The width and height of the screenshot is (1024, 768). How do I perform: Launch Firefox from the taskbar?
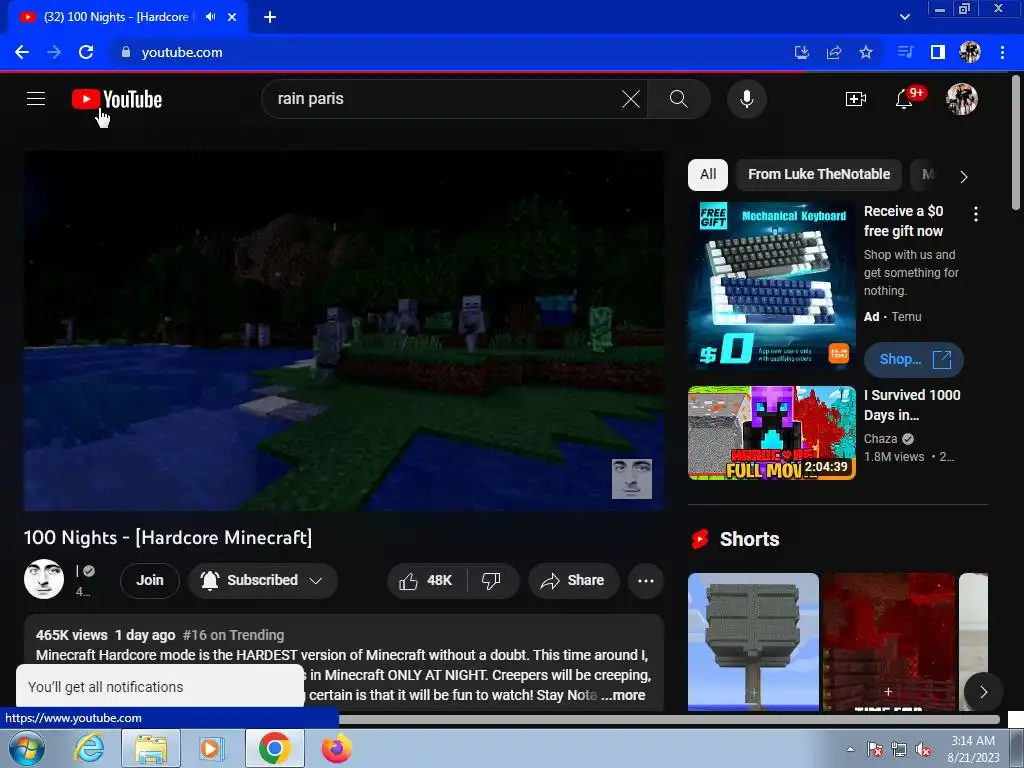(337, 748)
